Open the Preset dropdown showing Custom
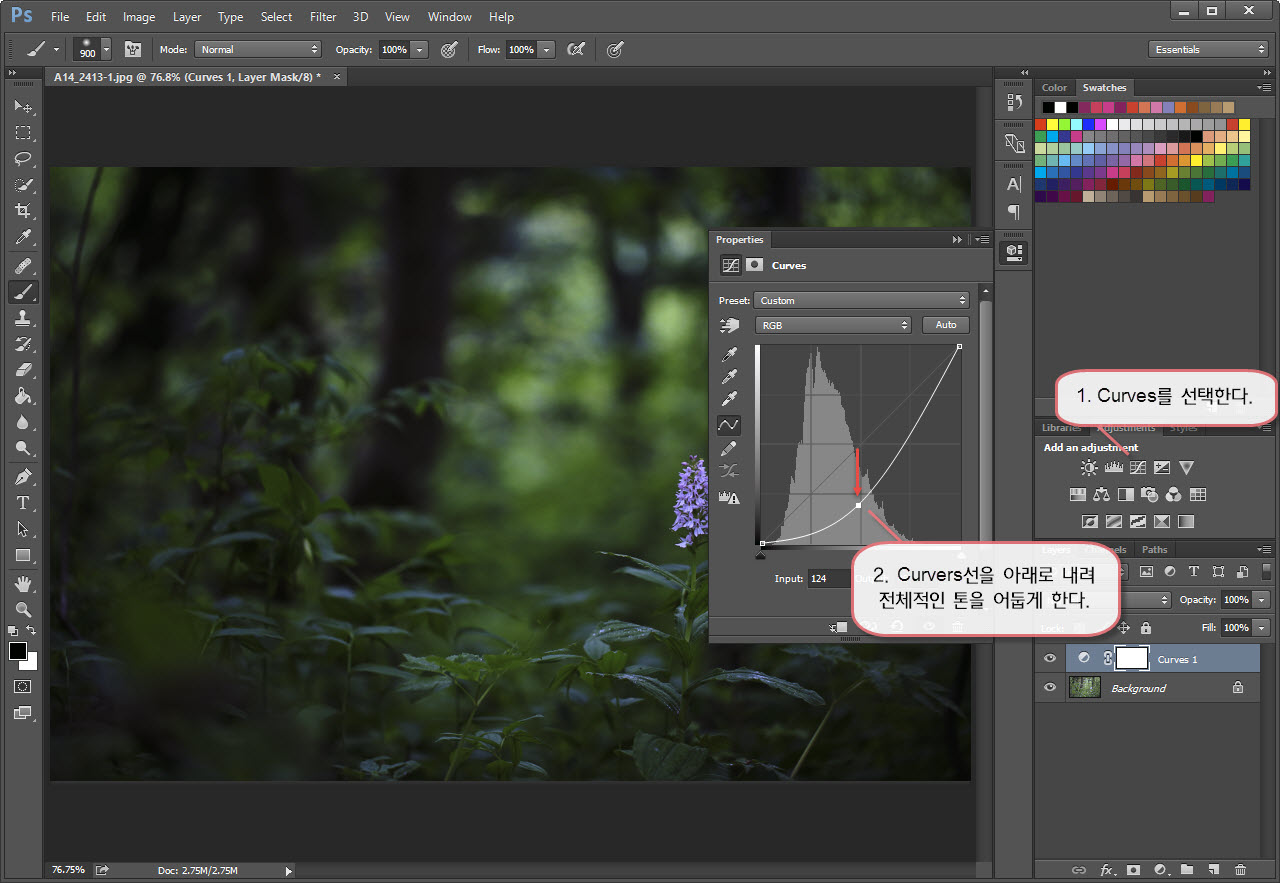 [862, 300]
